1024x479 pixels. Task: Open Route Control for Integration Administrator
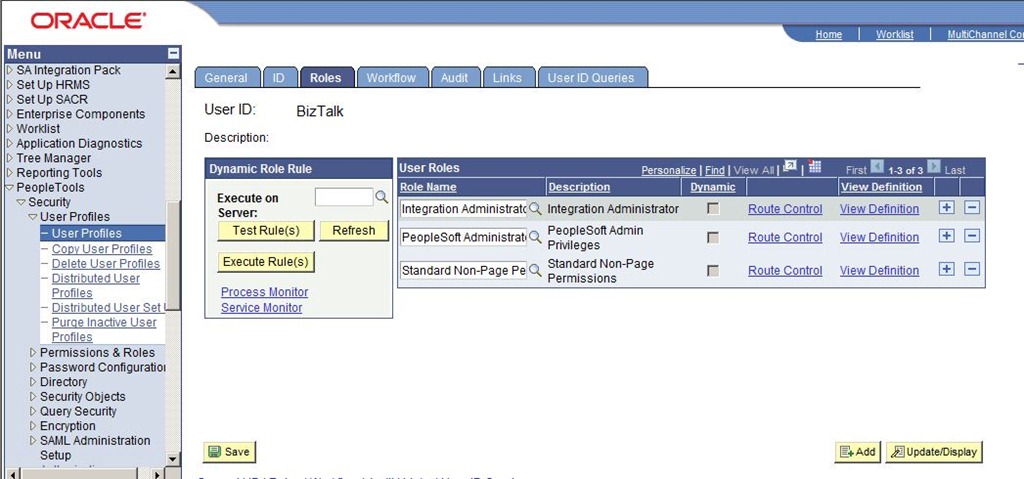pyautogui.click(x=785, y=209)
